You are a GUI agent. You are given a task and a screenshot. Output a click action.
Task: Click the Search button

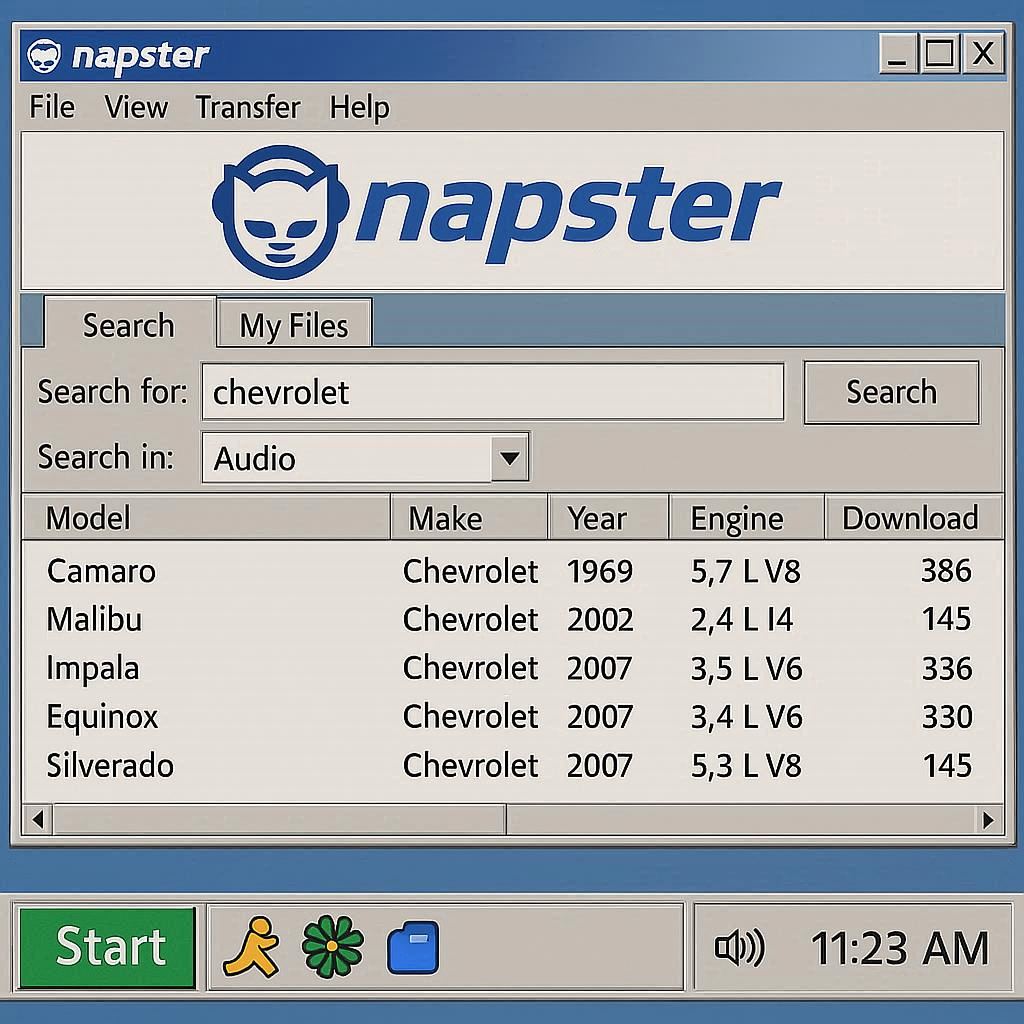point(891,392)
